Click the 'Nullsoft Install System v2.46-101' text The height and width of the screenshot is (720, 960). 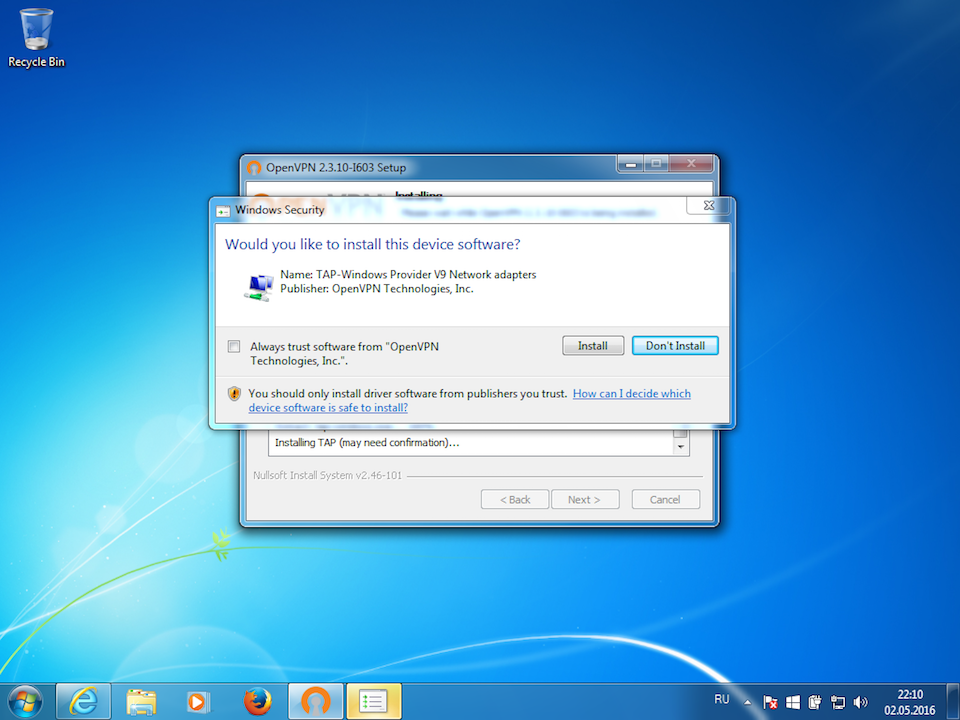click(x=328, y=475)
